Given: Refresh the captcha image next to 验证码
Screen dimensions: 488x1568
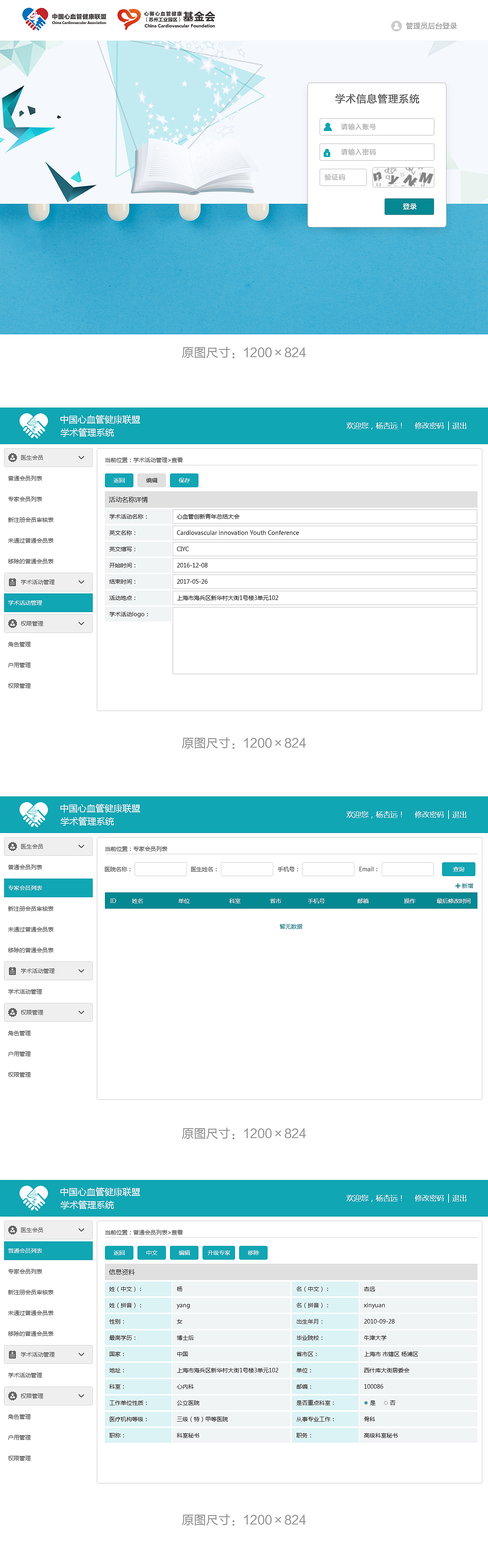Looking at the screenshot, I should [403, 177].
